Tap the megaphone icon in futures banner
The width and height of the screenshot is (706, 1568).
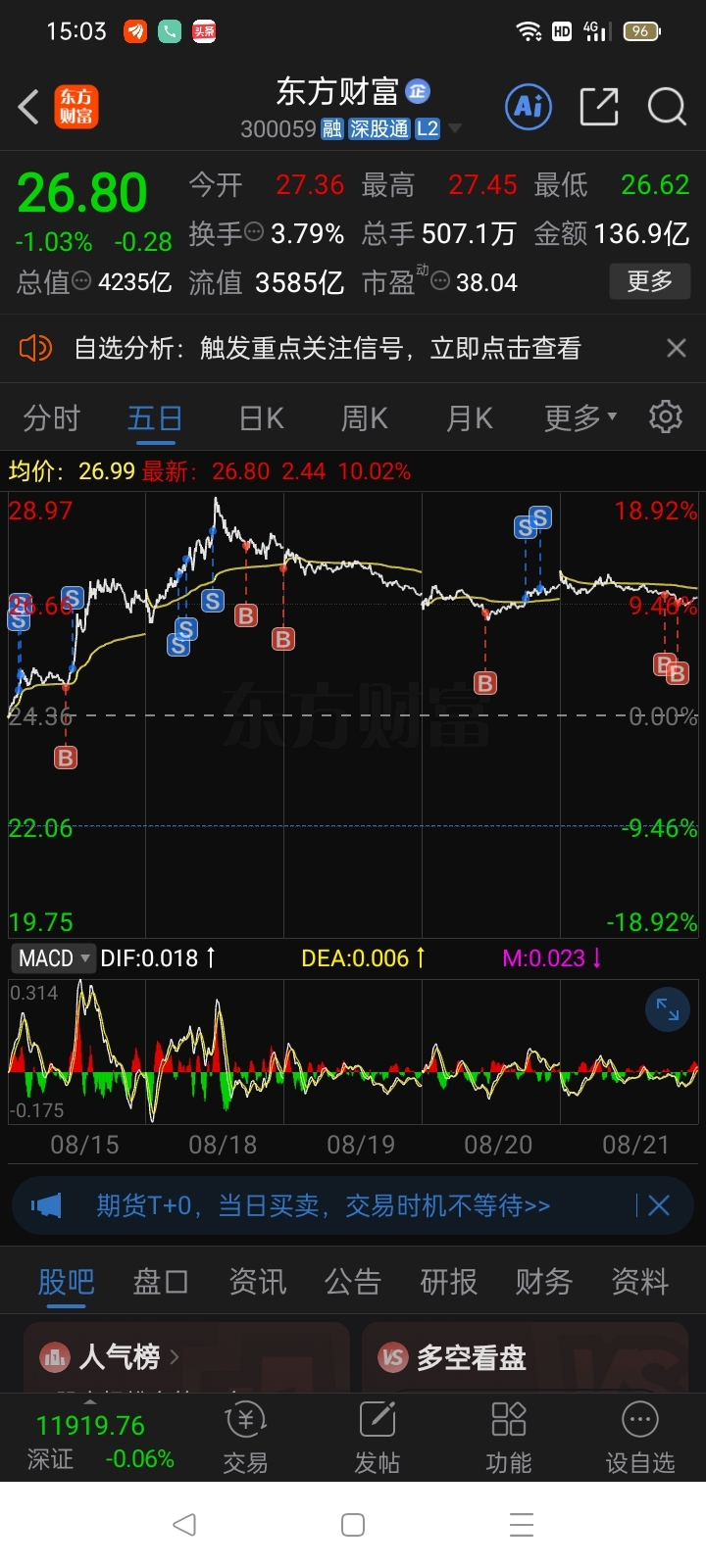[46, 1205]
